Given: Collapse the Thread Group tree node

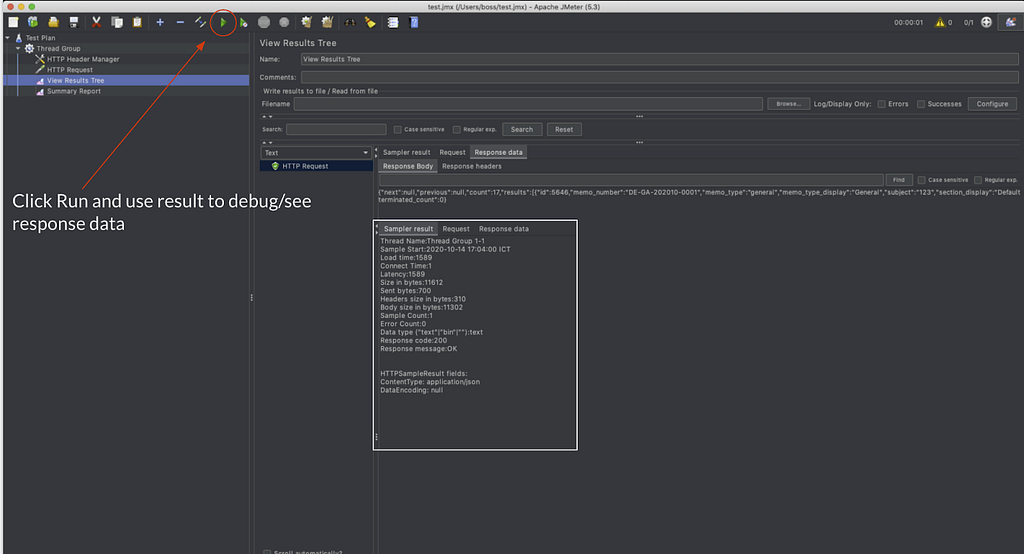Looking at the screenshot, I should (x=18, y=48).
